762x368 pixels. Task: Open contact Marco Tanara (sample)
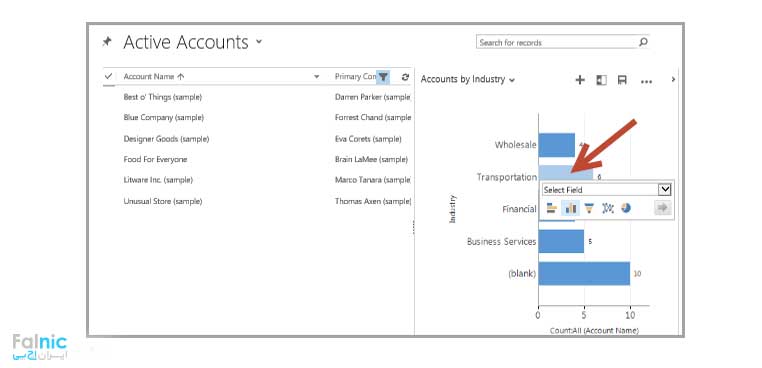pos(373,180)
